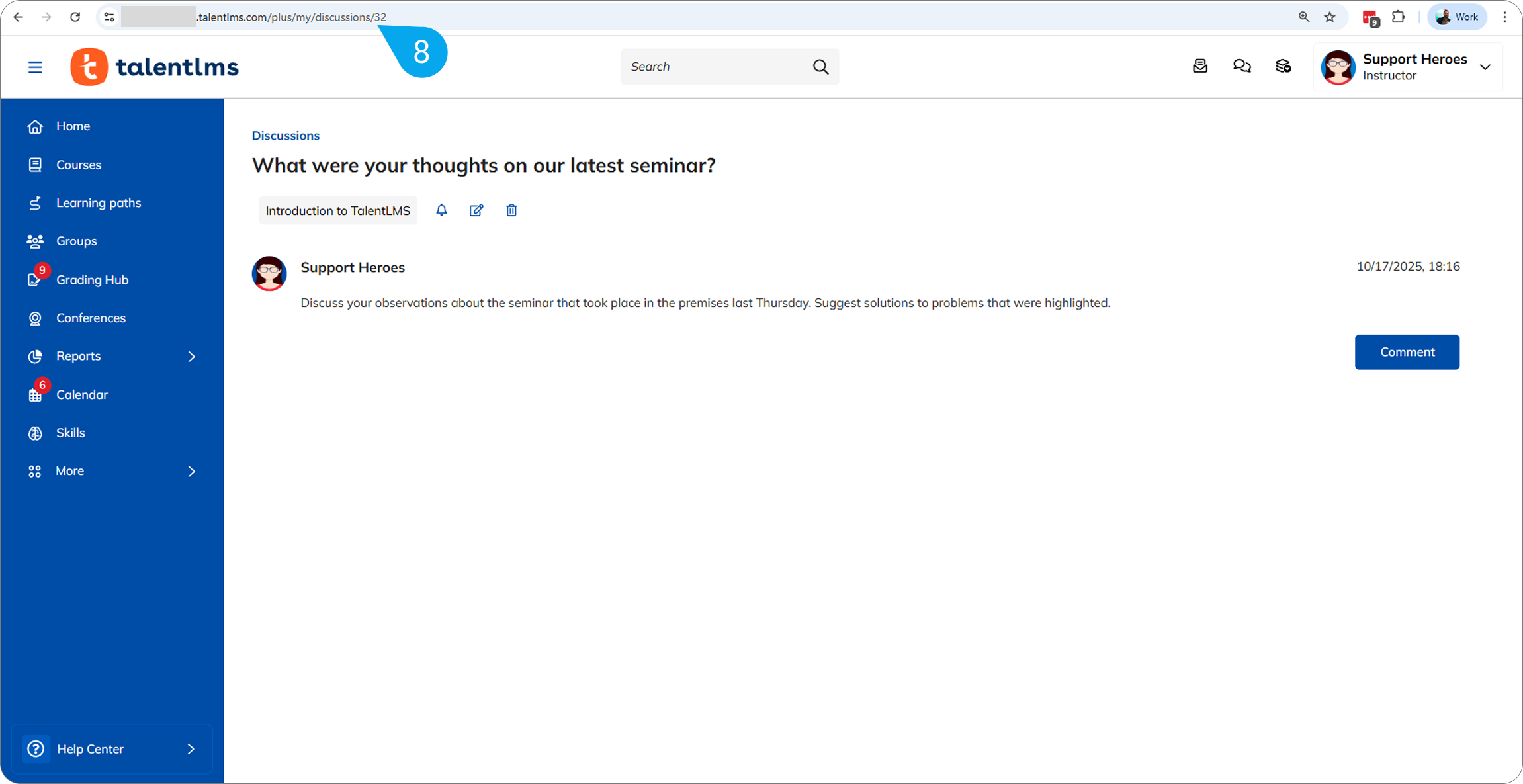The height and width of the screenshot is (784, 1523).
Task: Expand the More submenu
Action: (192, 471)
